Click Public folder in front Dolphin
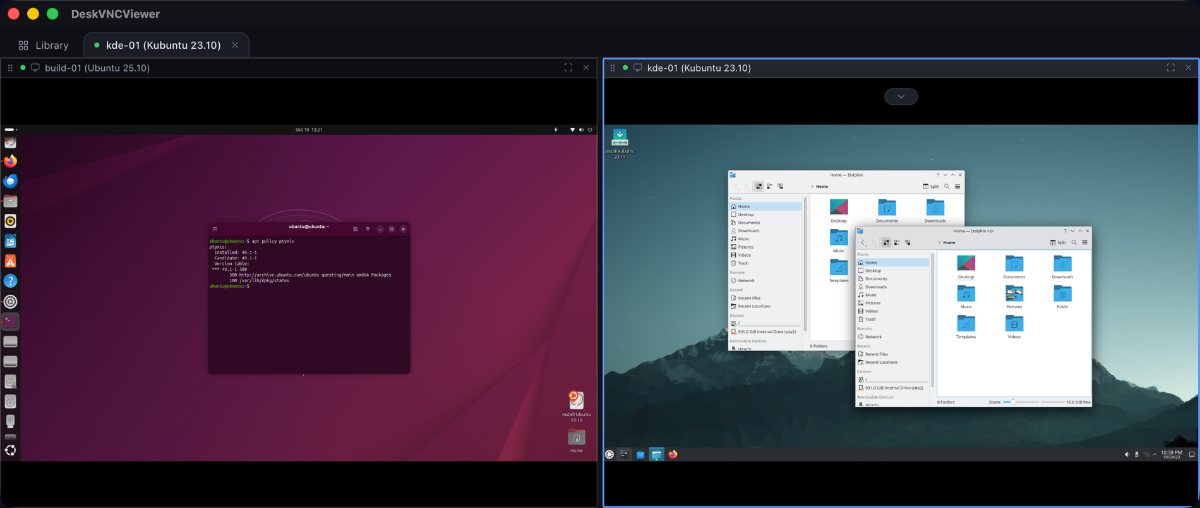1200x508 pixels. point(1062,298)
